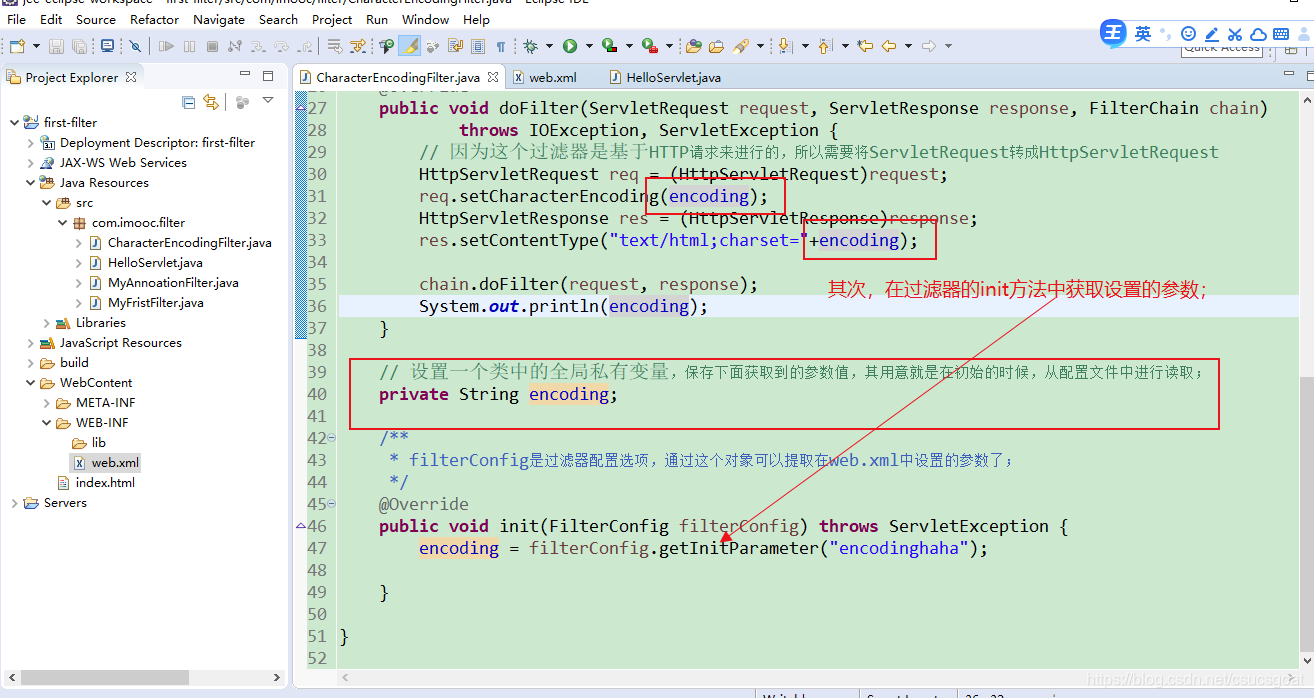The height and width of the screenshot is (698, 1314).
Task: Open the Navigate menu
Action: 219,19
